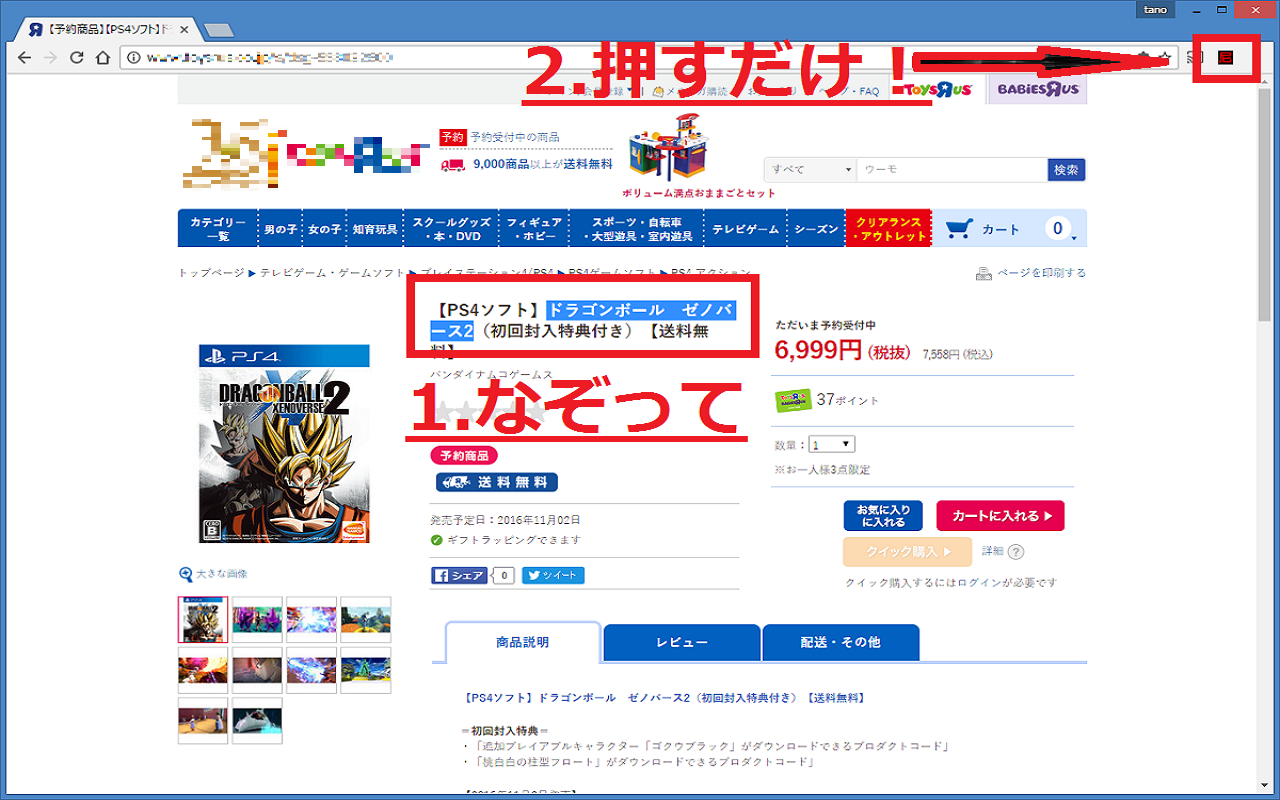The height and width of the screenshot is (800, 1280).
Task: Reload the current page
Action: (77, 58)
